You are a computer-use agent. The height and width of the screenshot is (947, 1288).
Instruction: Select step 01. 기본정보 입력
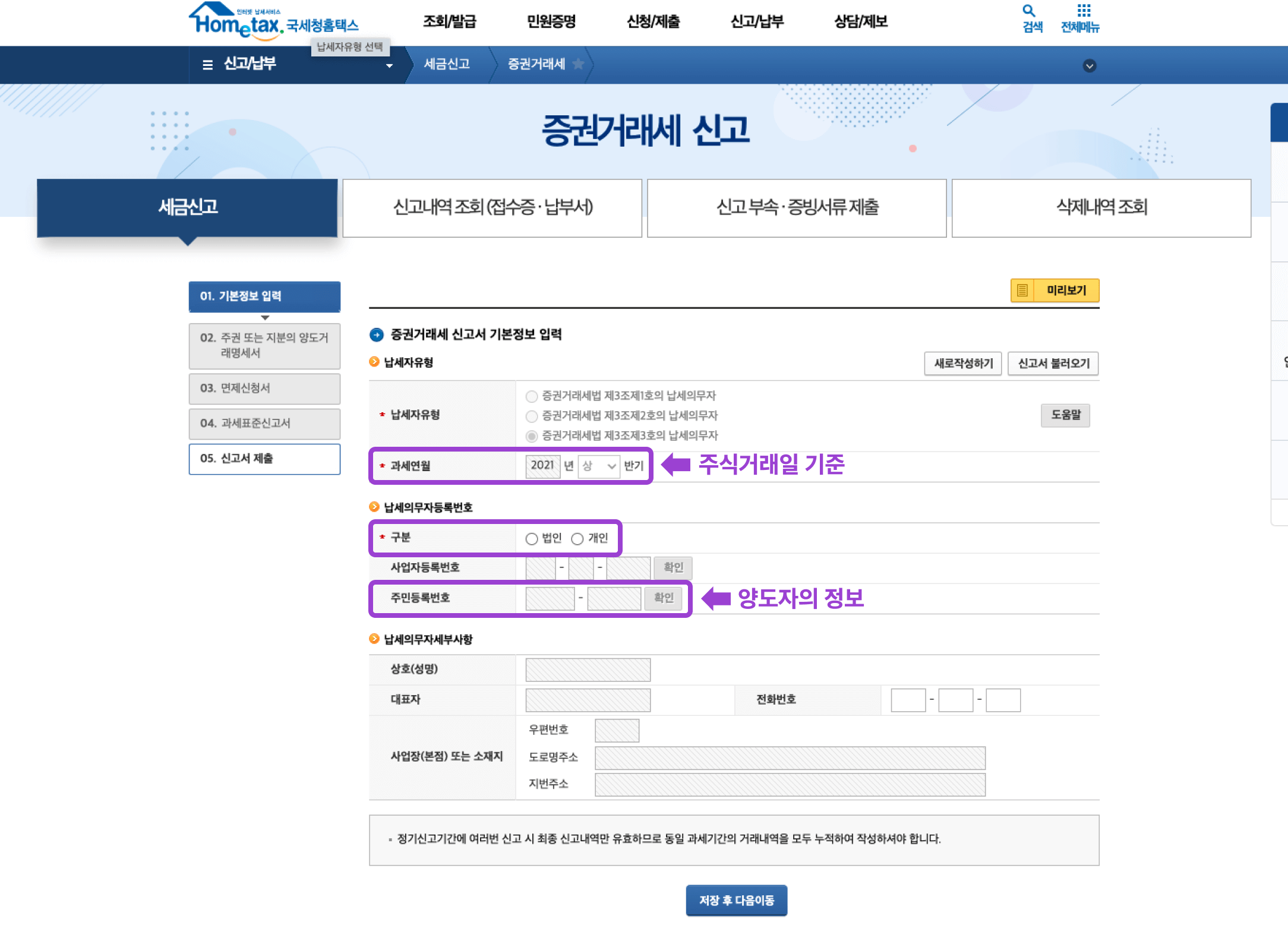(264, 296)
